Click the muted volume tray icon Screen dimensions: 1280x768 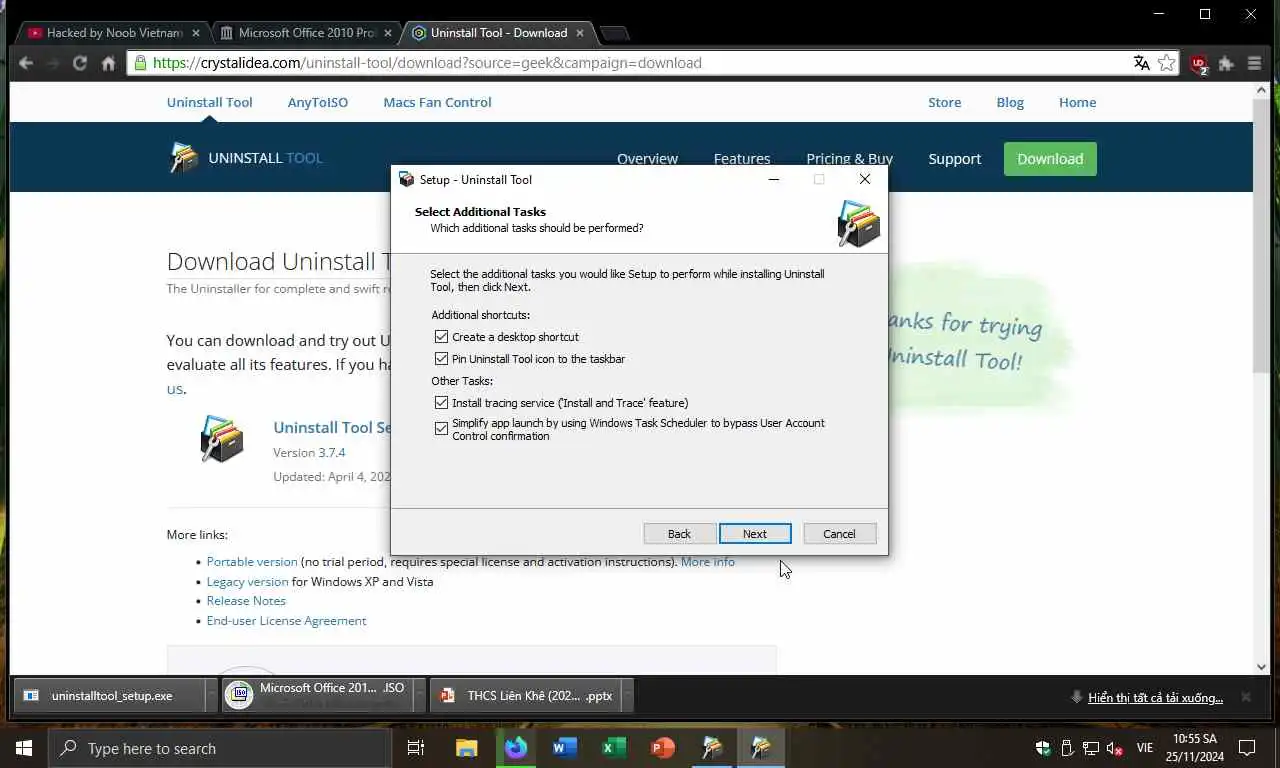[1114, 748]
